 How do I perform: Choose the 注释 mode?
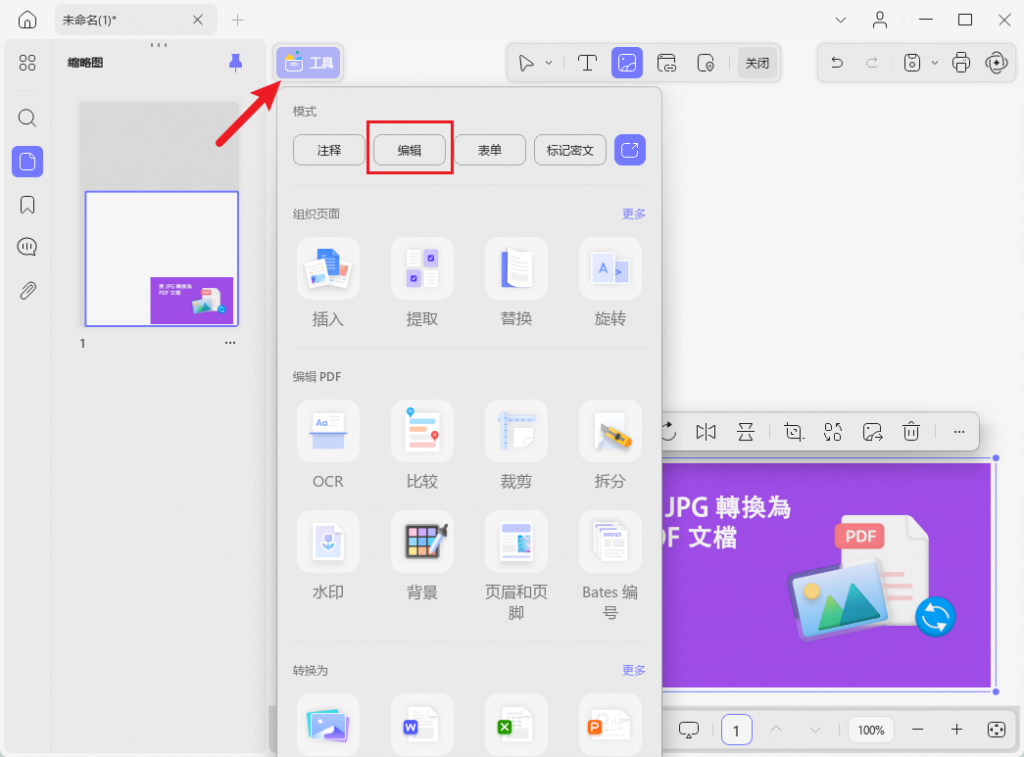(x=329, y=150)
